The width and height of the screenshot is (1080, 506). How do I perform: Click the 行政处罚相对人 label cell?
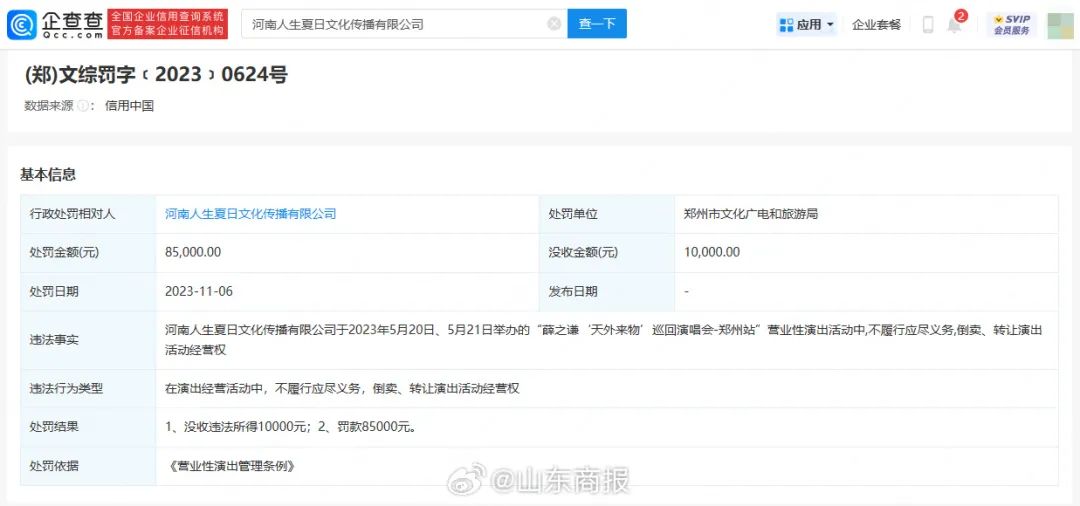[x=88, y=214]
